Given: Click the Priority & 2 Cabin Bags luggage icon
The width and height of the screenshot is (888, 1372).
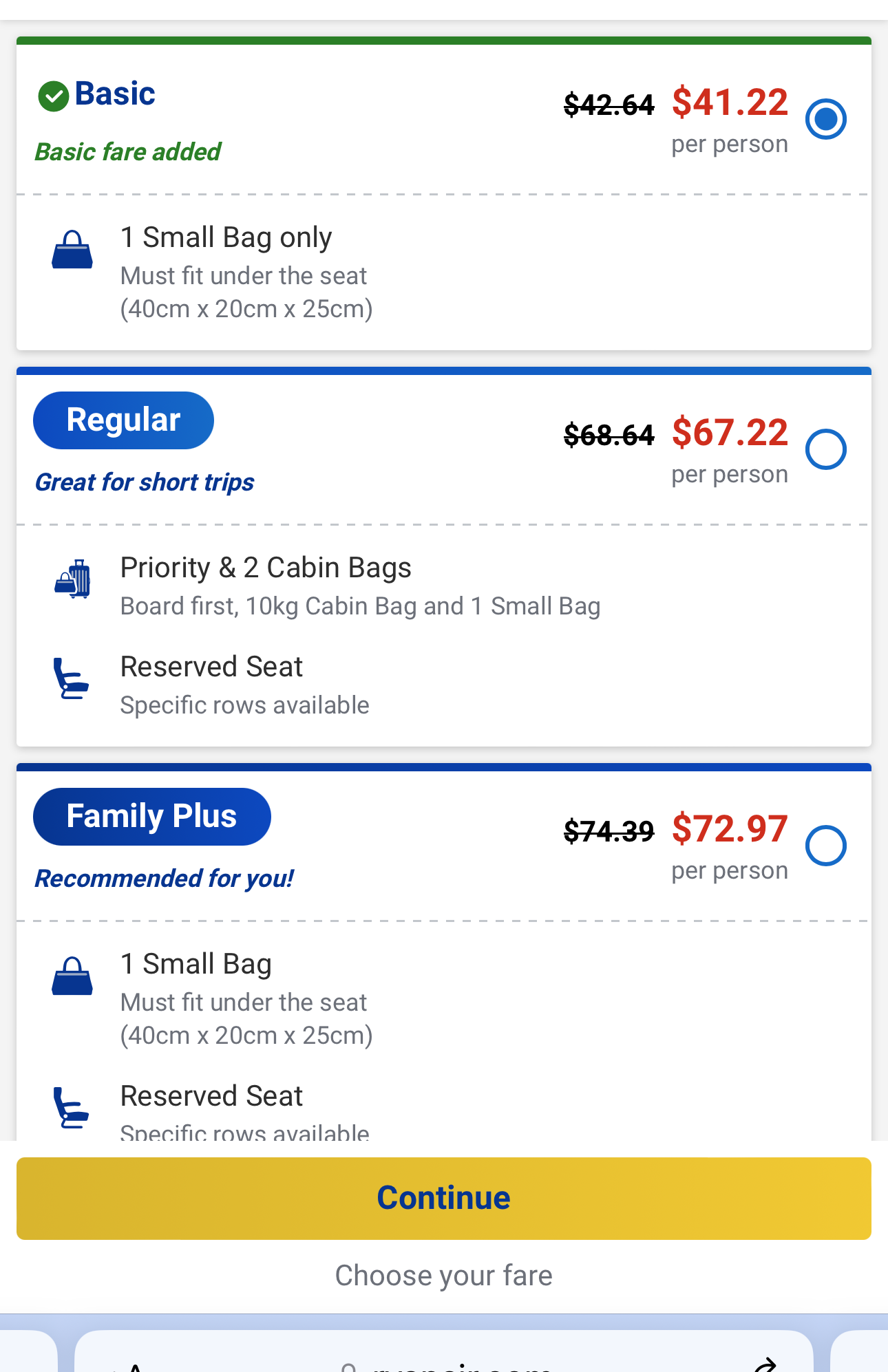Looking at the screenshot, I should (72, 579).
